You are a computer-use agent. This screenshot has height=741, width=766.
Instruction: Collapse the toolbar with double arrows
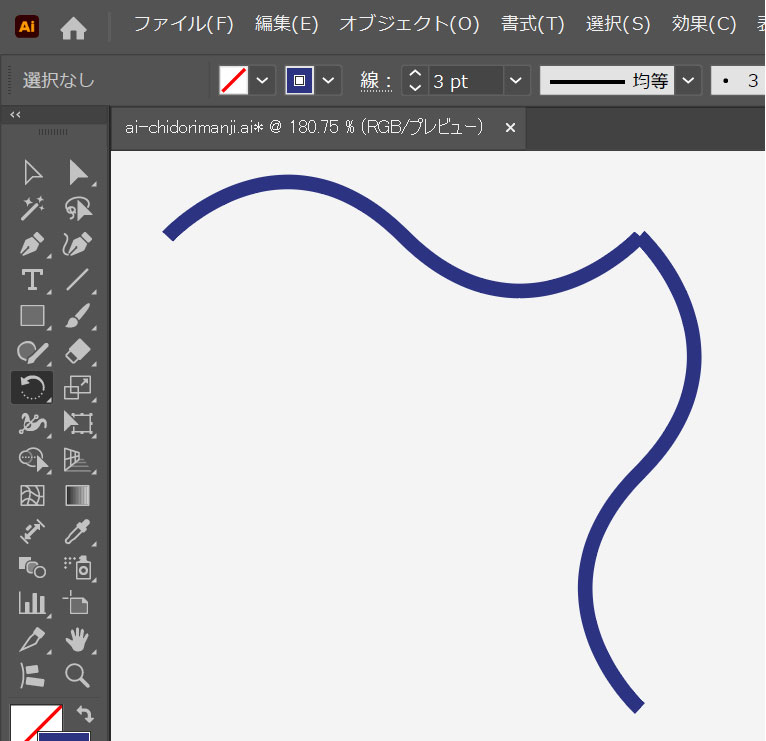pyautogui.click(x=15, y=115)
